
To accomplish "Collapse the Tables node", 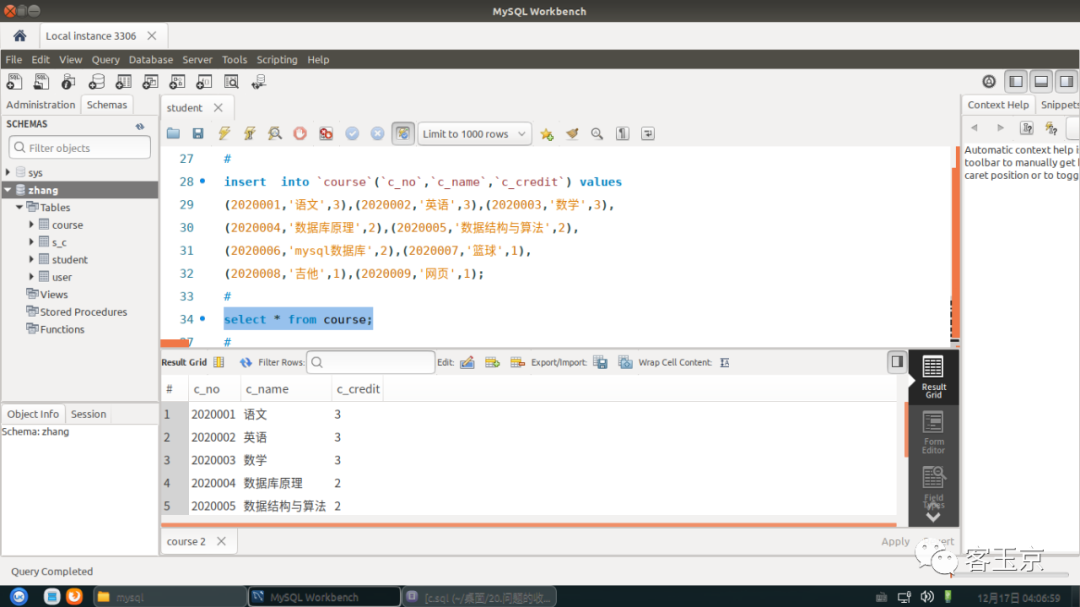I will [19, 207].
